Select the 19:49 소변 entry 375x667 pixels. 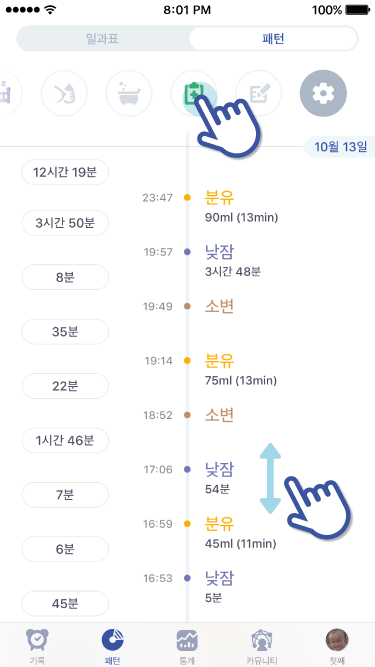189,306
